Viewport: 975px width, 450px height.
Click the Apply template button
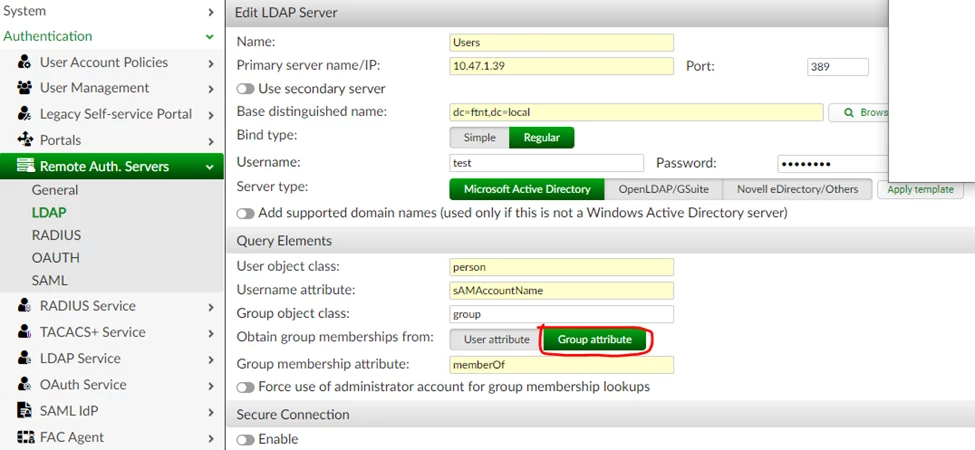[x=920, y=190]
